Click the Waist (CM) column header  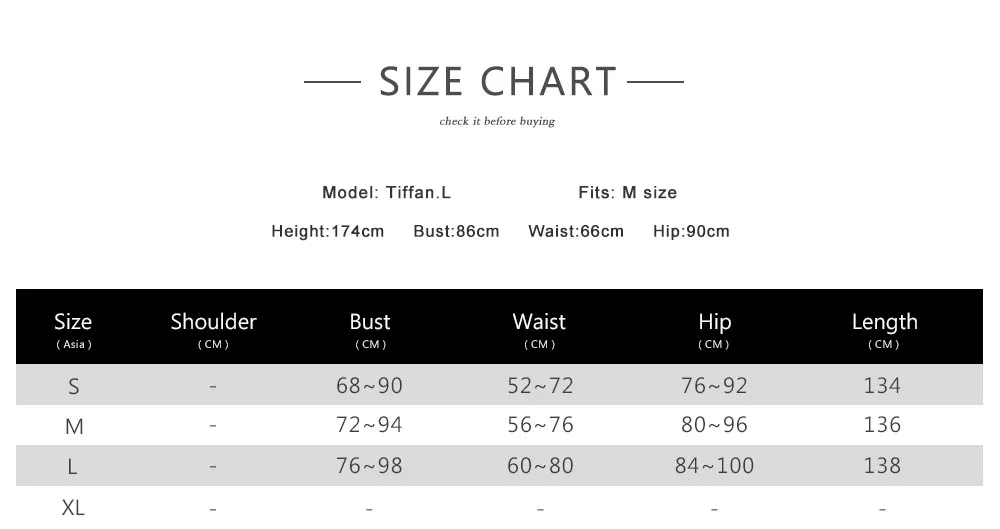[x=539, y=328]
